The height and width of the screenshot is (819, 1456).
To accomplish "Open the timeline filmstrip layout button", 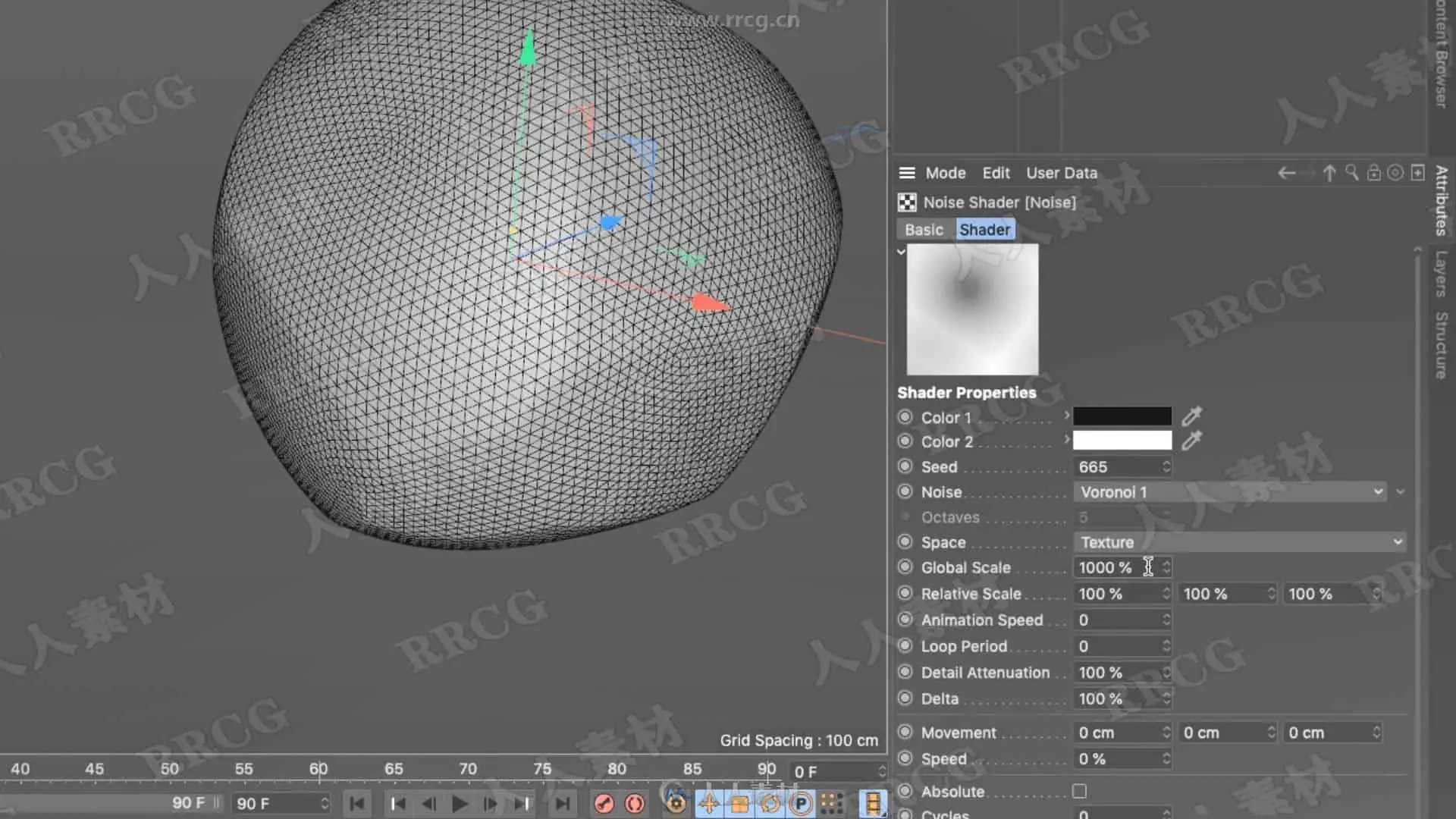I will point(873,804).
